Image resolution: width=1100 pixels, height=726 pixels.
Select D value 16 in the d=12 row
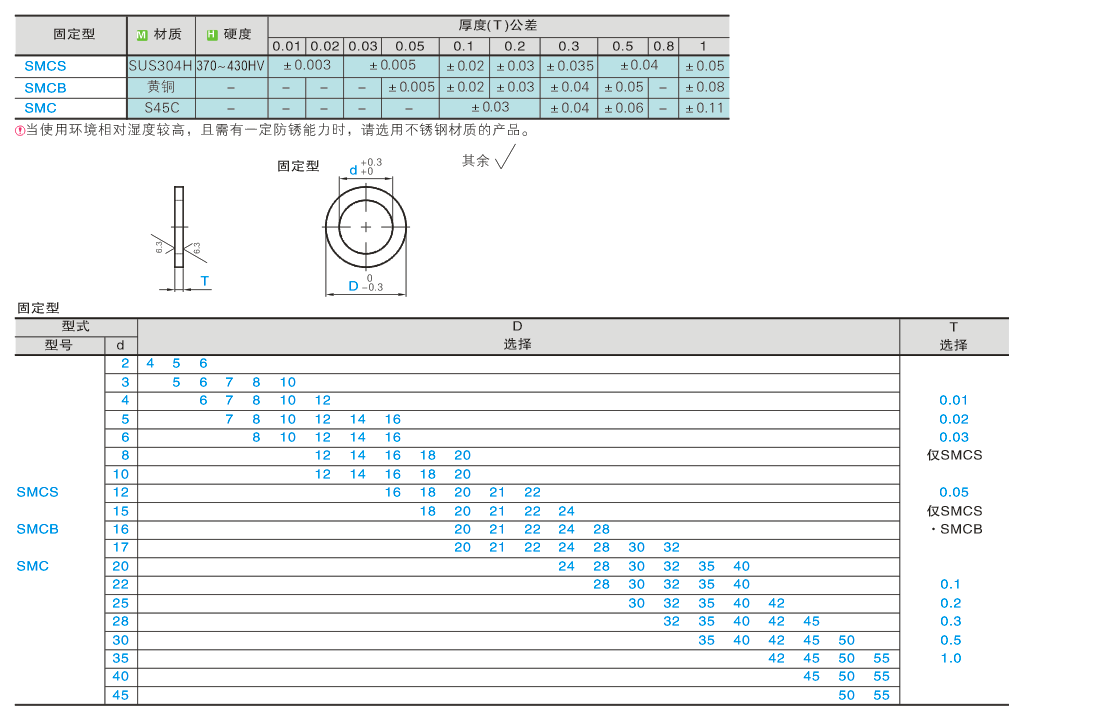tap(393, 492)
